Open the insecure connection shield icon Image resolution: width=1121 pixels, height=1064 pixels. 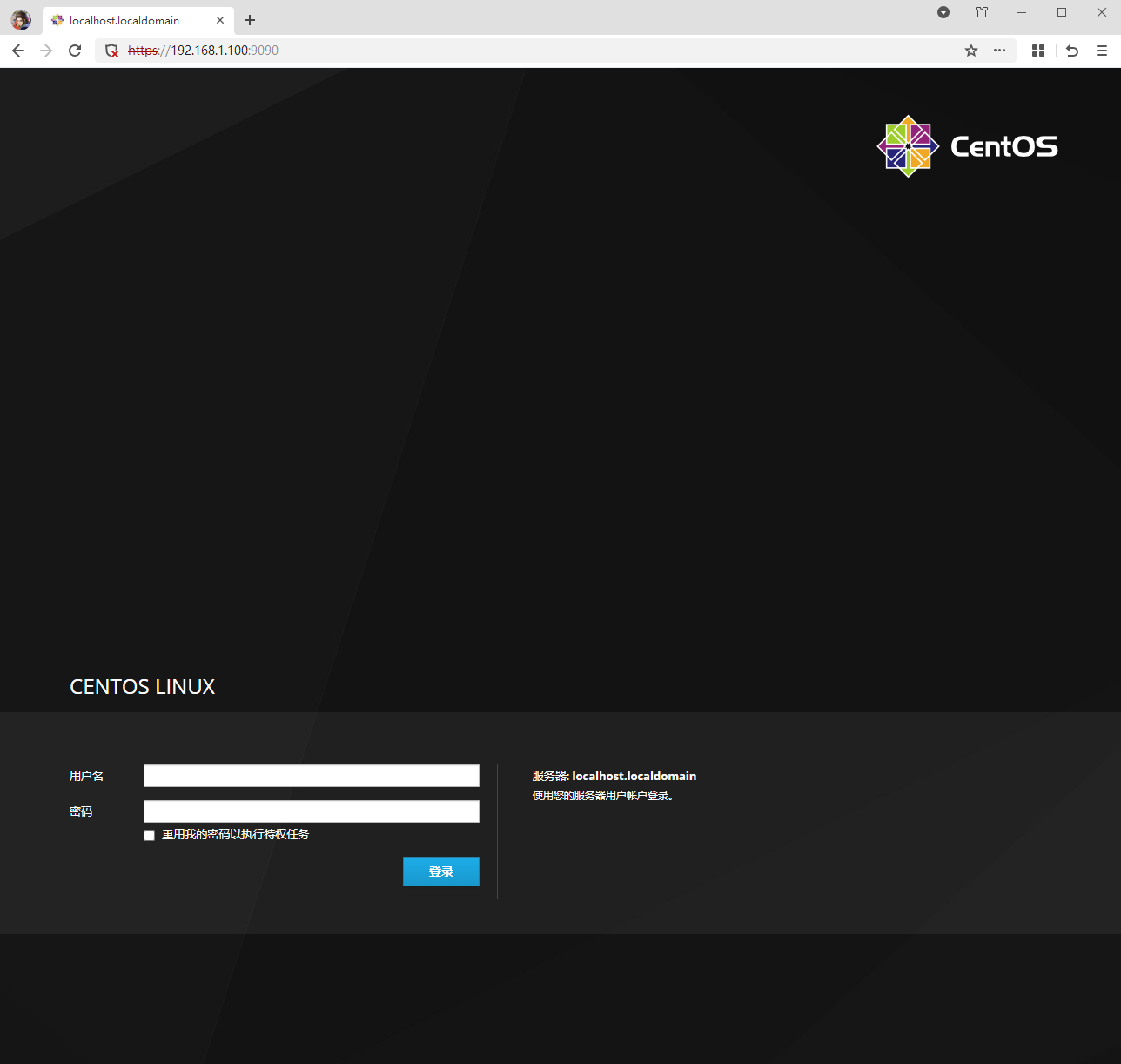[111, 51]
